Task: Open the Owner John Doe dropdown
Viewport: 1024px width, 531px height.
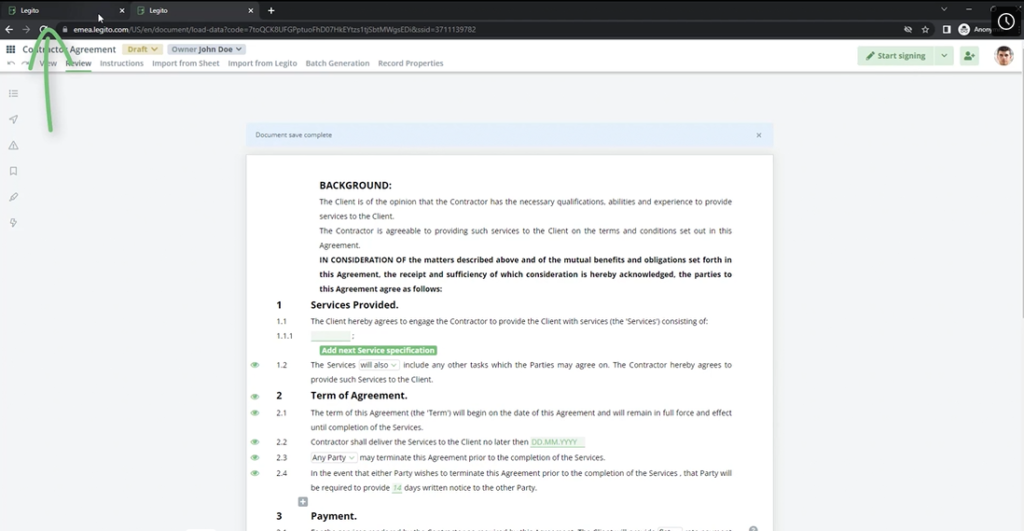Action: 206,49
